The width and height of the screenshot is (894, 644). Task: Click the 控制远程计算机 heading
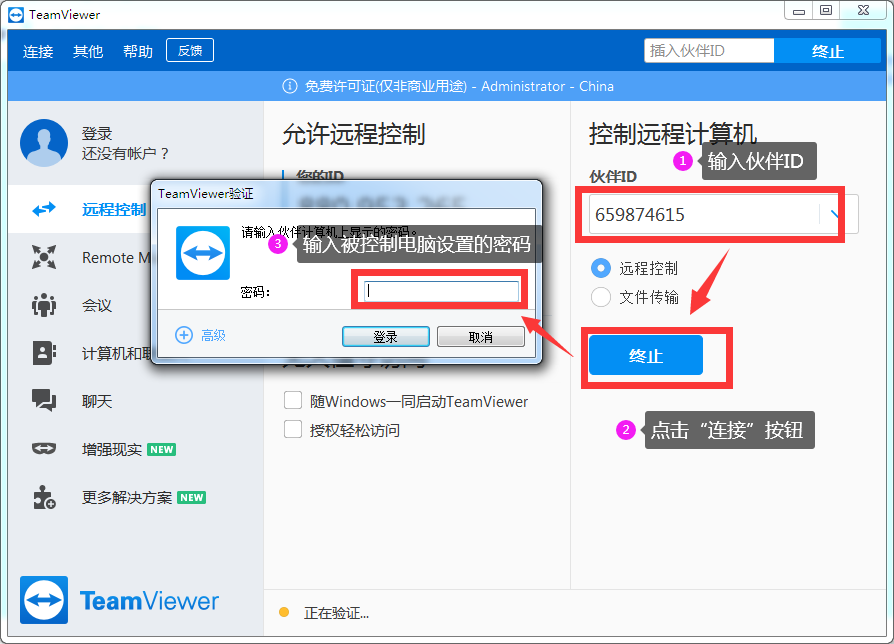pyautogui.click(x=673, y=134)
